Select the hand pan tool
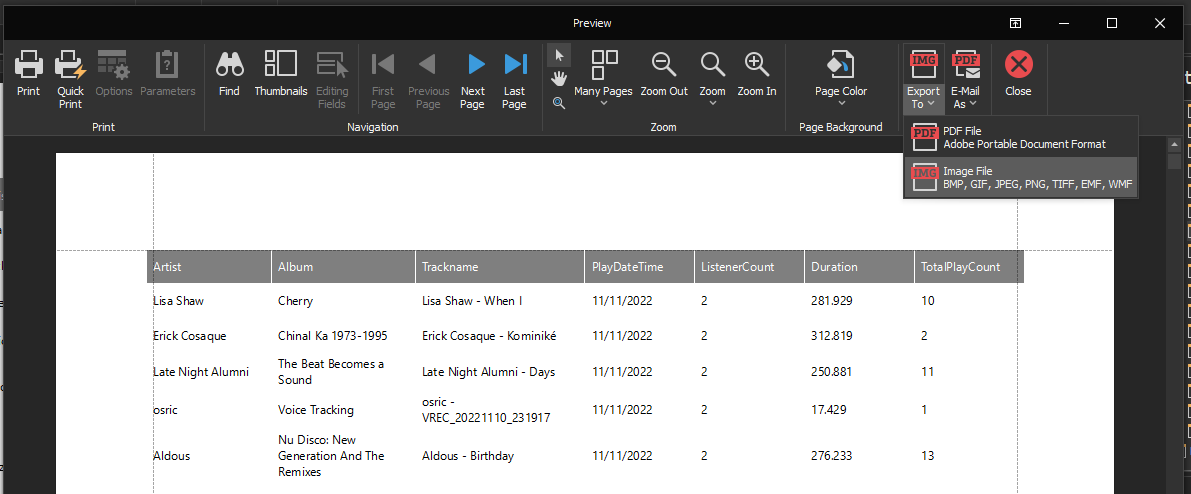Image resolution: width=1191 pixels, height=494 pixels. (x=559, y=78)
